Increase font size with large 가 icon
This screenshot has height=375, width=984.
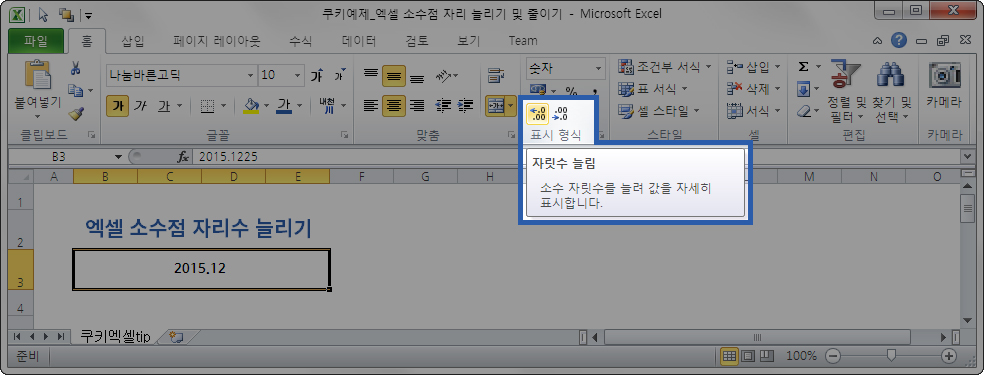pos(317,75)
